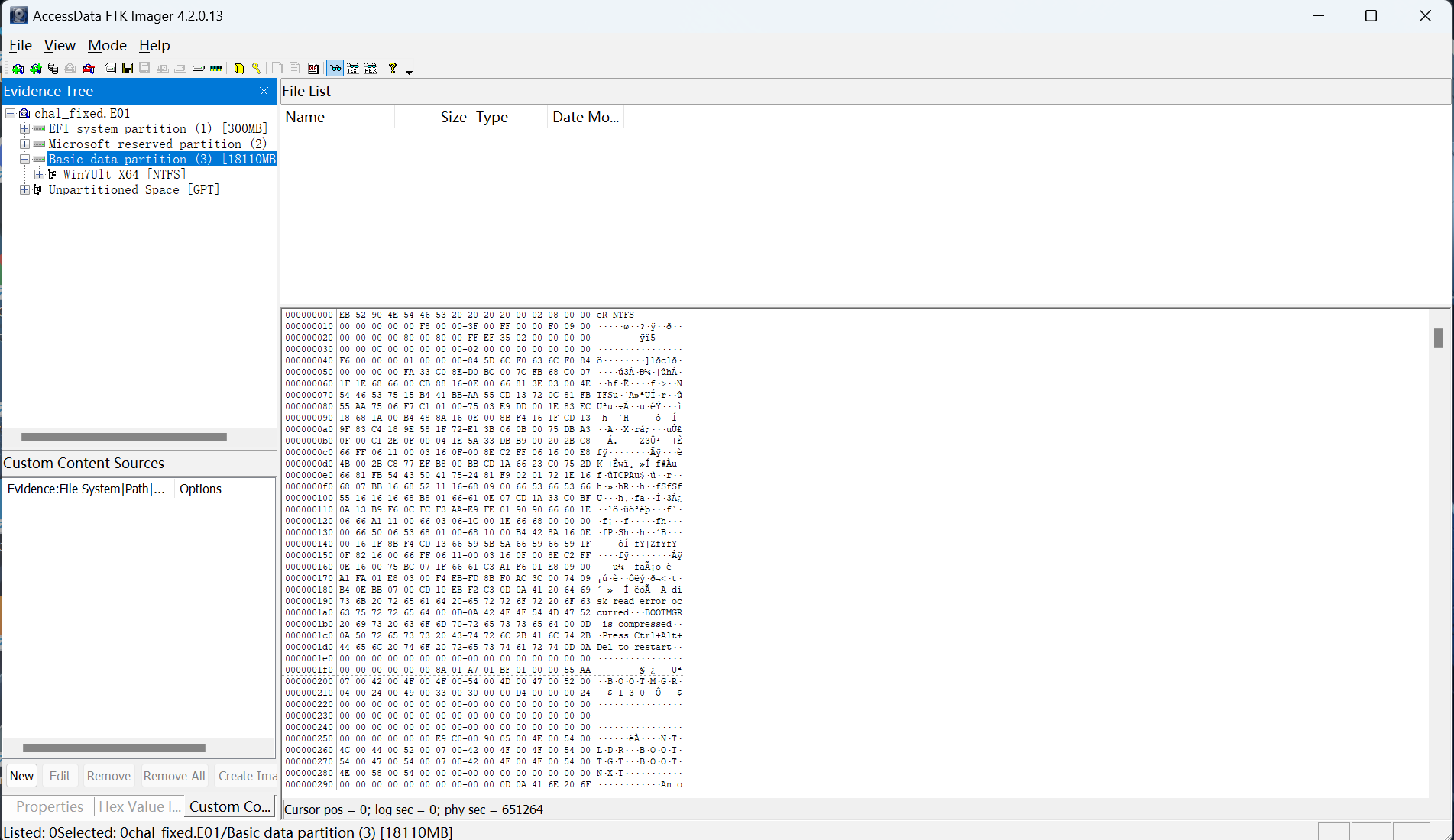Sort file list by Size column
This screenshot has height=840, width=1454.
tap(433, 117)
